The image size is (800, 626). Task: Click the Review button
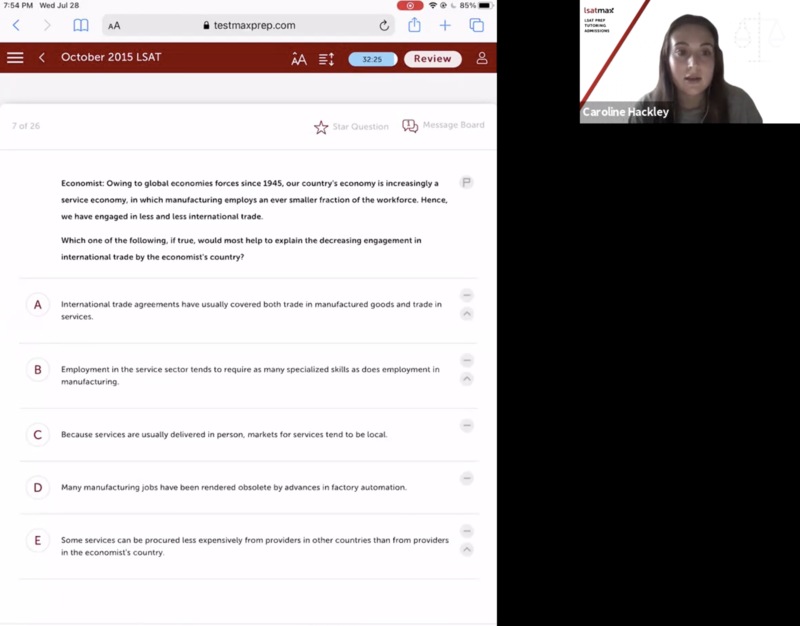(x=432, y=59)
